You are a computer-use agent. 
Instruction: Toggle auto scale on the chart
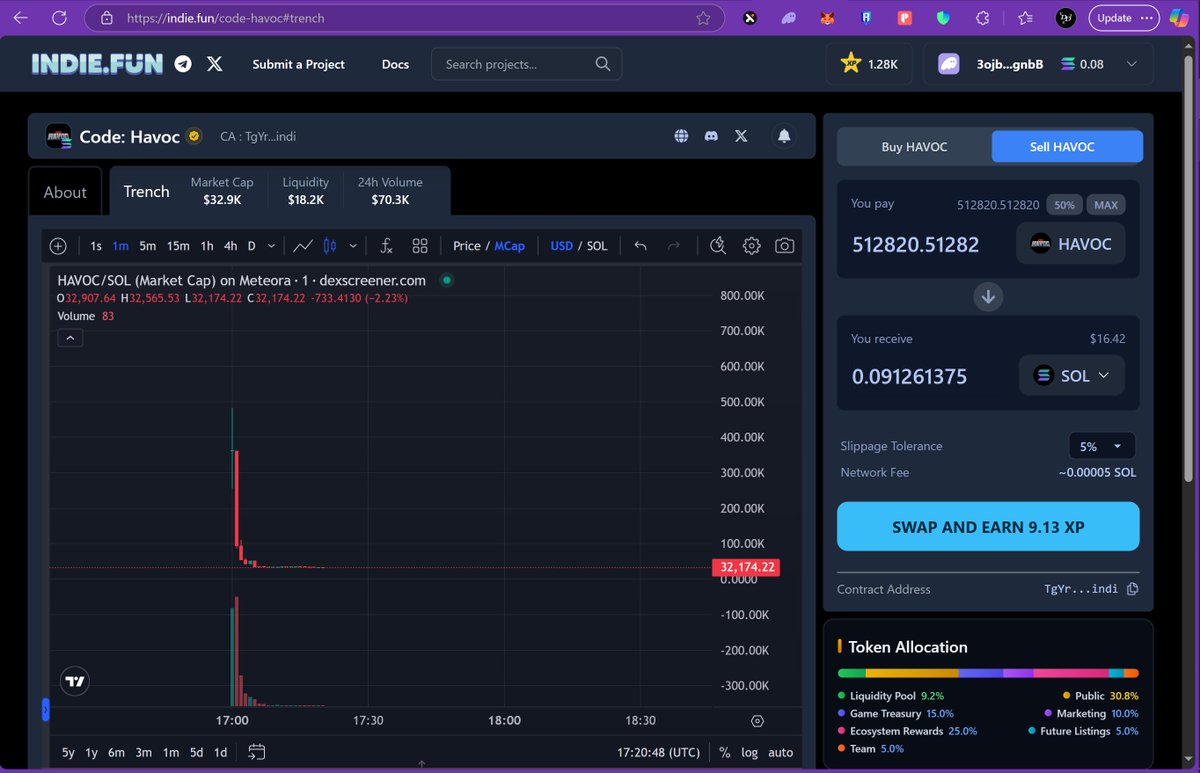781,752
